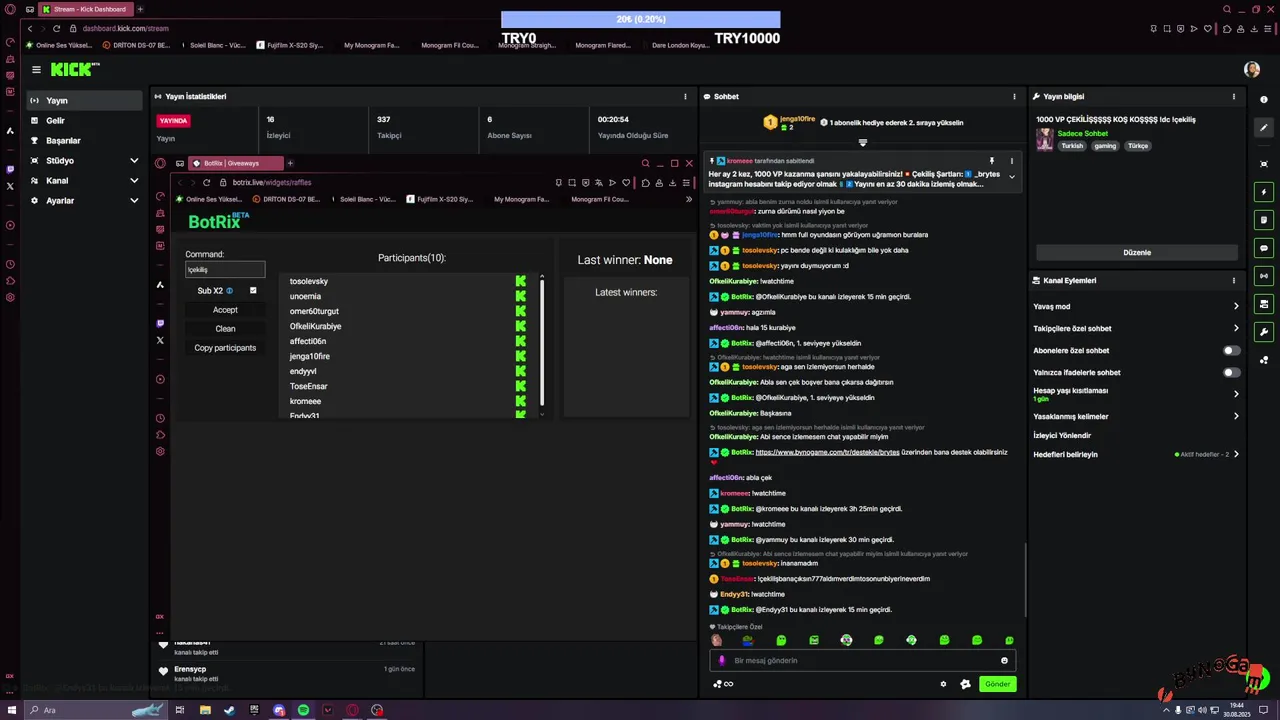Select Başarılar in the sidebar
Viewport: 1280px width, 720px height.
tap(85, 141)
